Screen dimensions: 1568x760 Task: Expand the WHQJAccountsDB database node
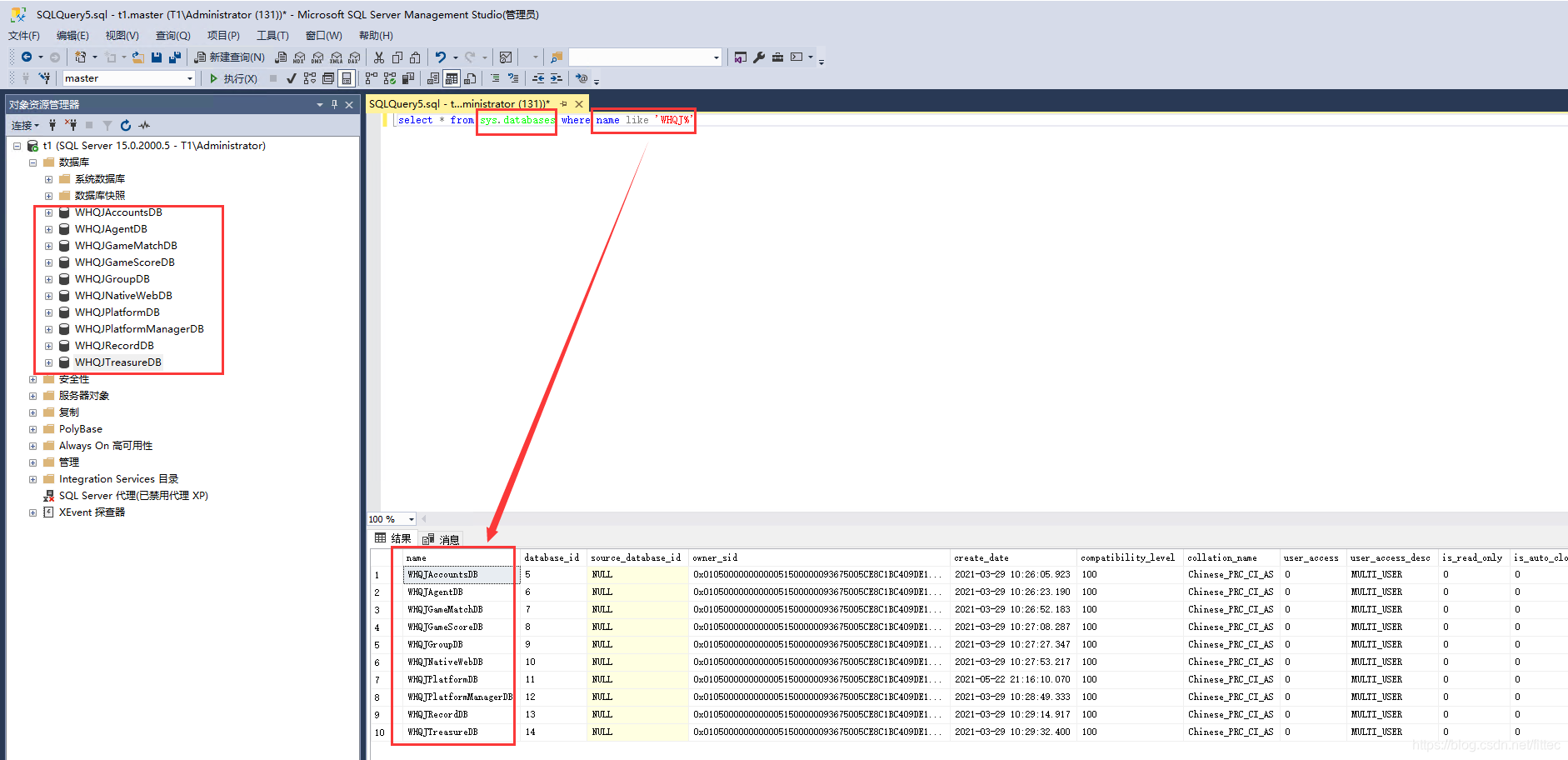coord(48,212)
